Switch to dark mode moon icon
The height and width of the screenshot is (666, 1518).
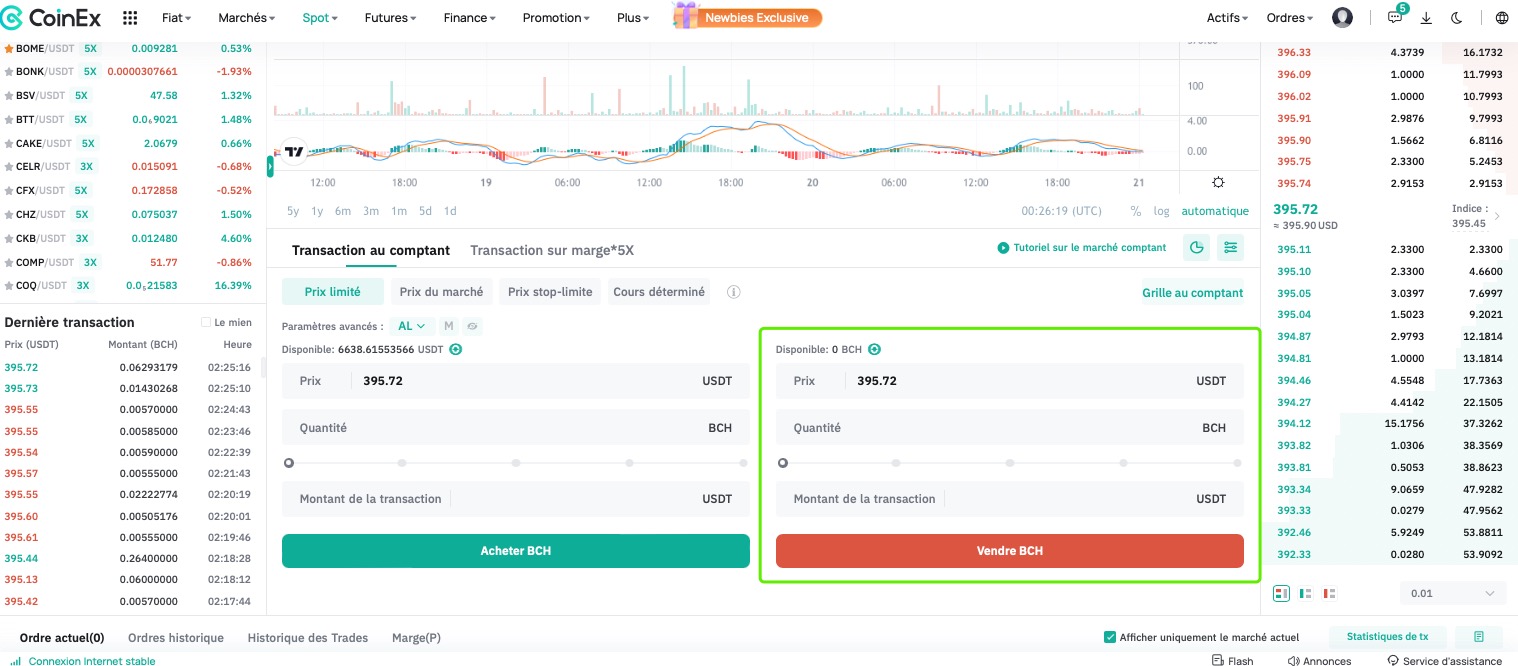point(1457,18)
